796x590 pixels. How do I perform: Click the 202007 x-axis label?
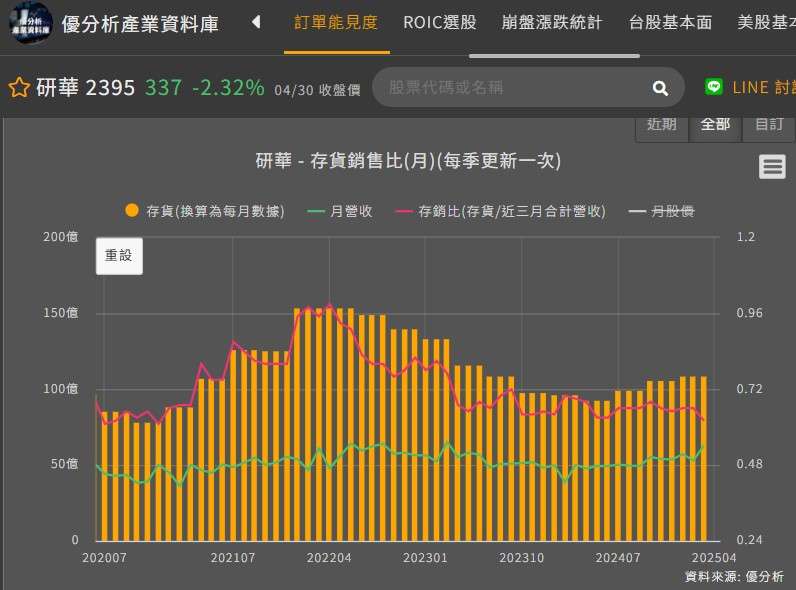coord(104,558)
